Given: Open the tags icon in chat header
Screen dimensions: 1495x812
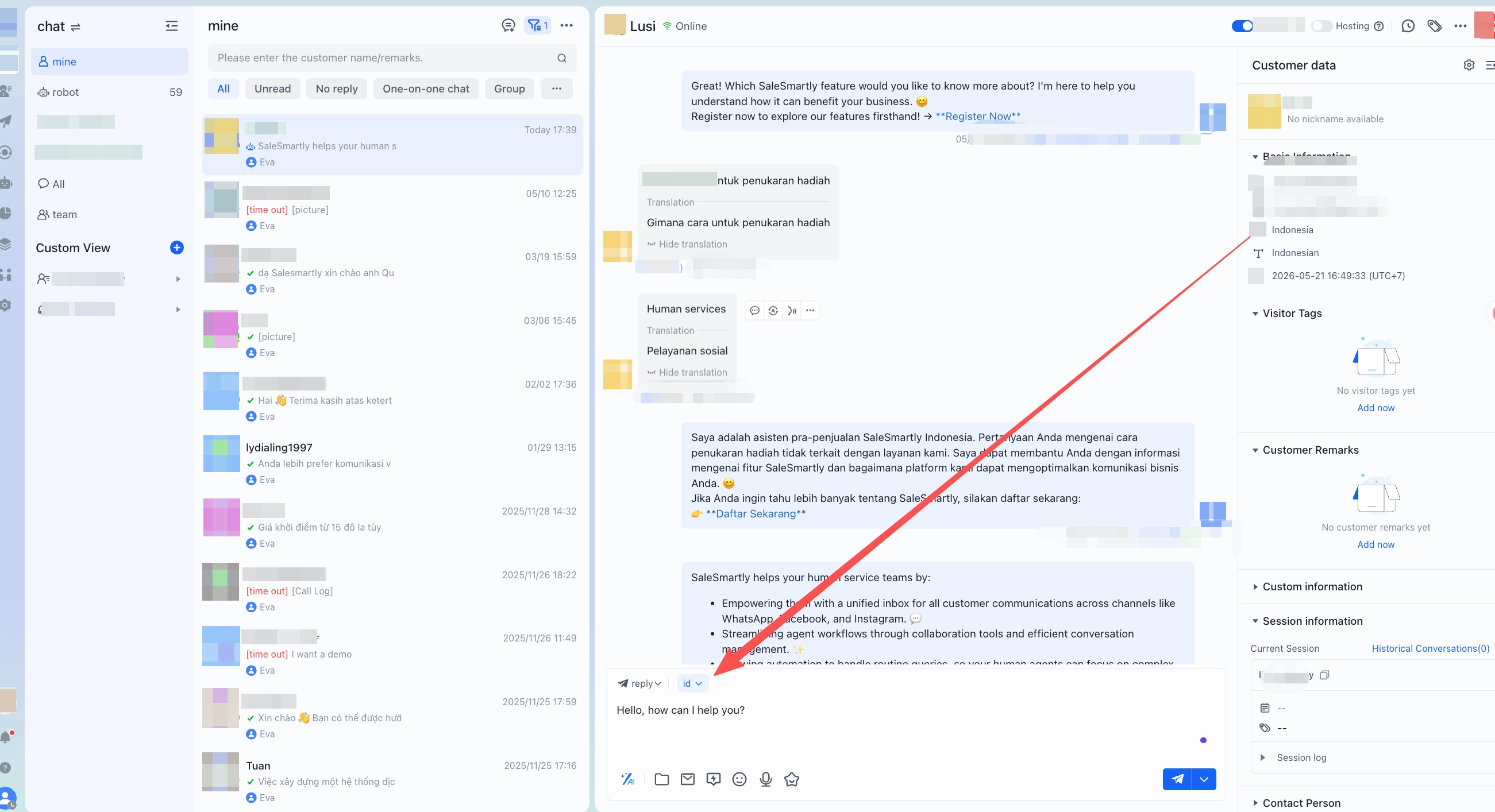Looking at the screenshot, I should click(1435, 25).
